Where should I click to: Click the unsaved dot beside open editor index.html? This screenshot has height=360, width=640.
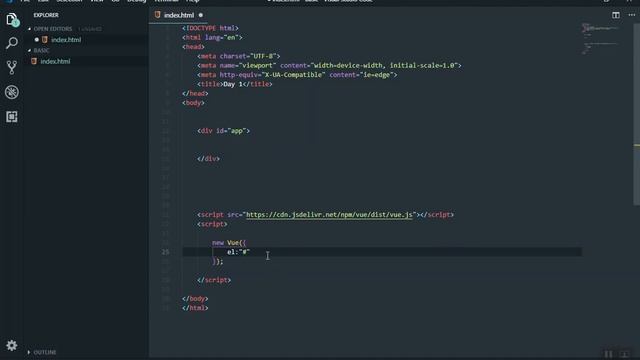(x=37, y=40)
